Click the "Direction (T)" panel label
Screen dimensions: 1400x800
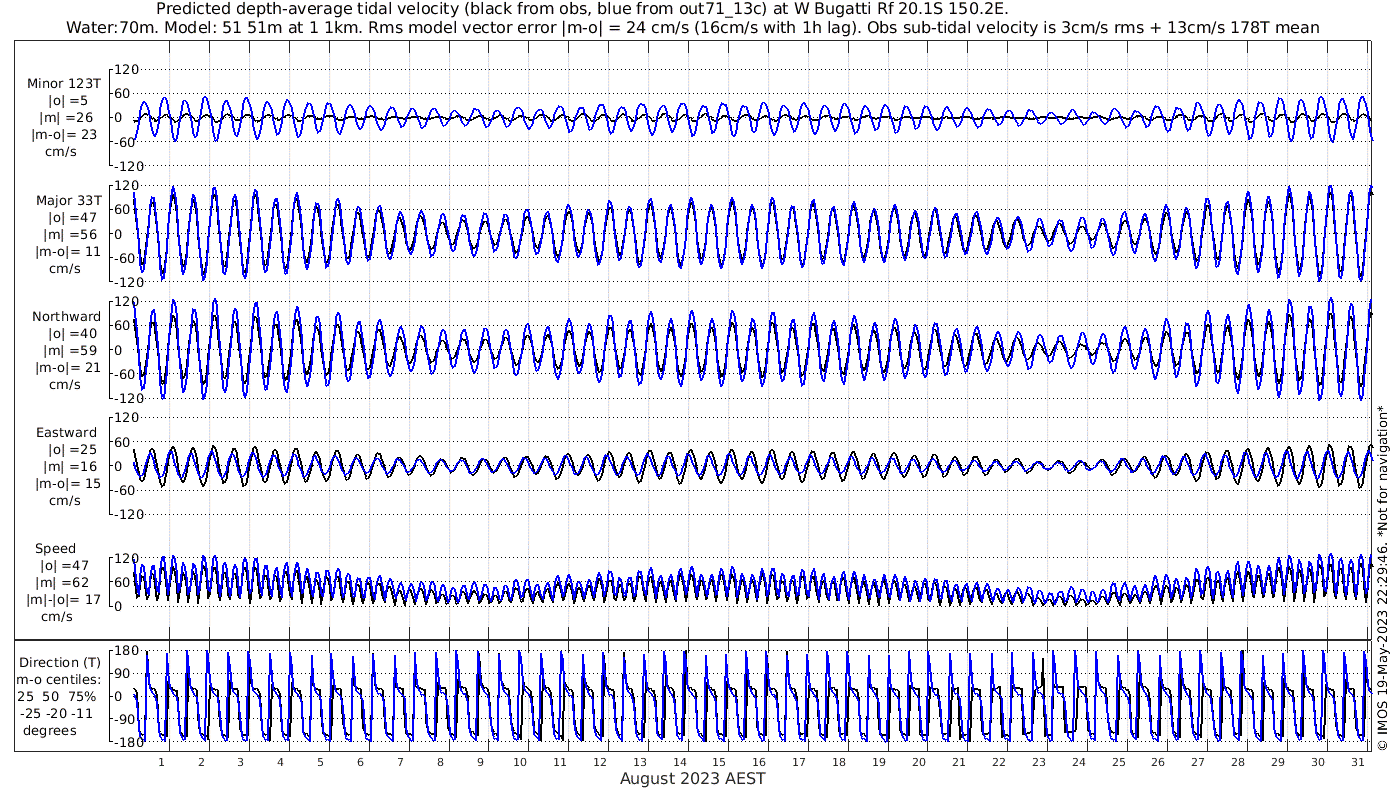[61, 662]
